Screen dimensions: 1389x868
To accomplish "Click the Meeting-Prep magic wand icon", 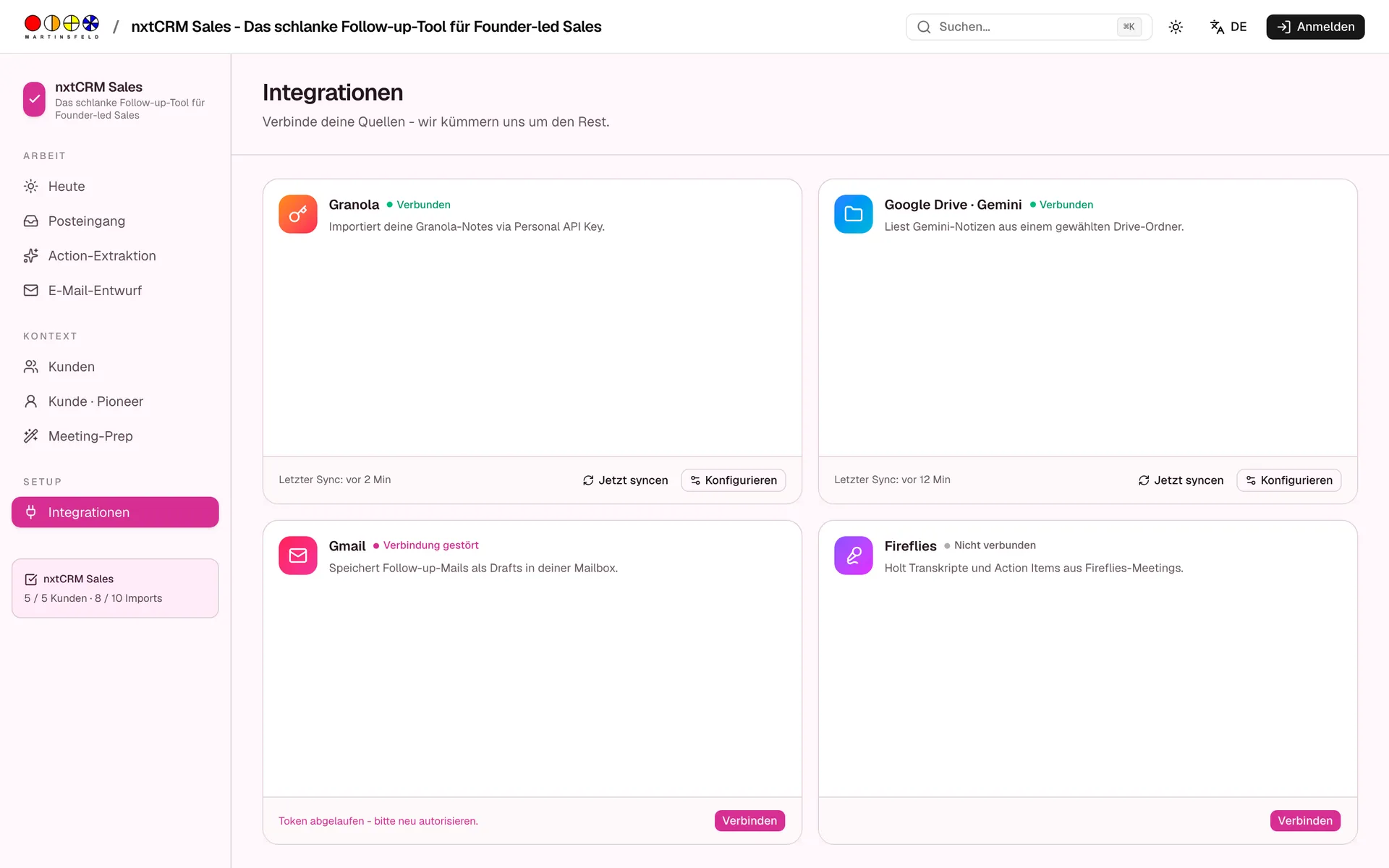I will pyautogui.click(x=30, y=436).
